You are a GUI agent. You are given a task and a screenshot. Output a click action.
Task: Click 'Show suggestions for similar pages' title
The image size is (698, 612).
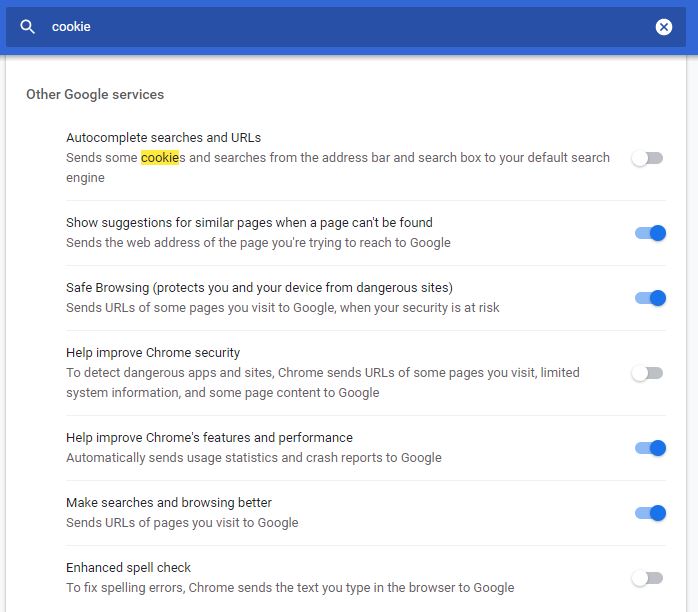point(249,223)
